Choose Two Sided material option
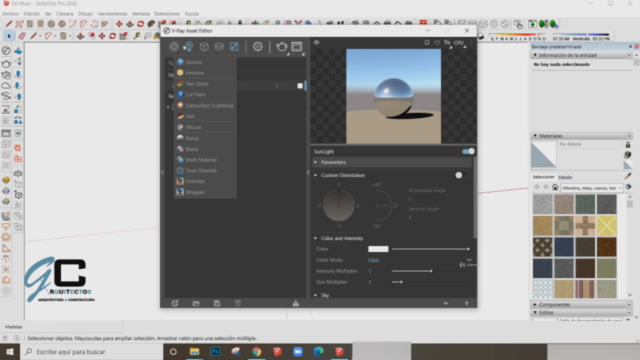Image resolution: width=640 pixels, height=360 pixels. pos(205,84)
